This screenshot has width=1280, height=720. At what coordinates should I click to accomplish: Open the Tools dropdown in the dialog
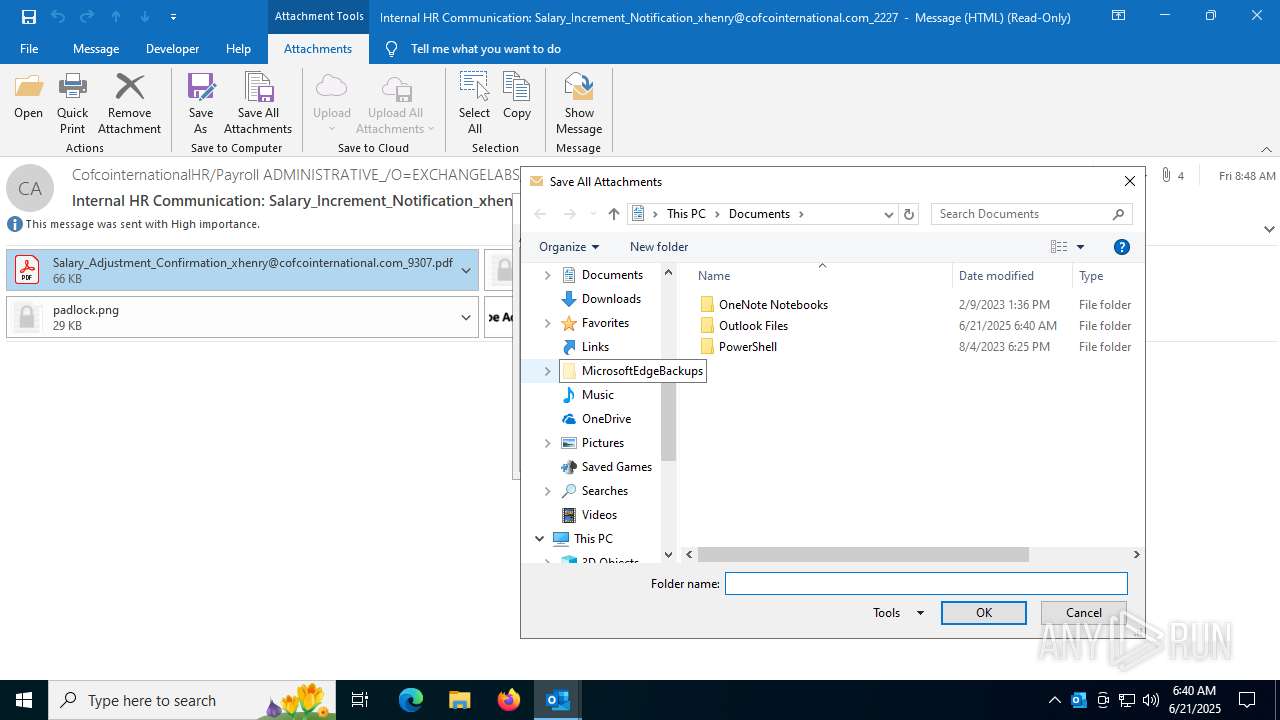pos(898,613)
